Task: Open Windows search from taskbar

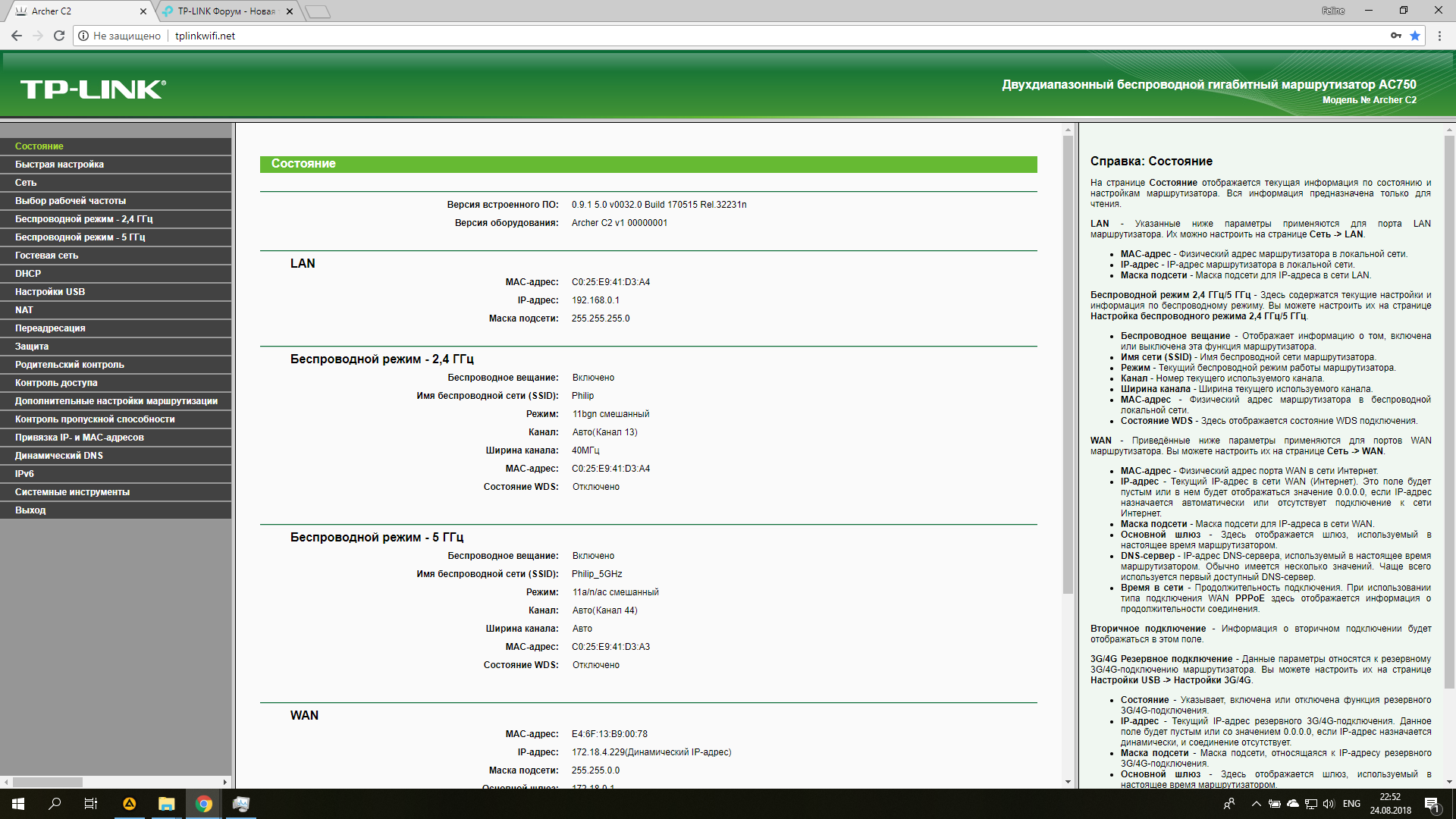Action: click(55, 804)
